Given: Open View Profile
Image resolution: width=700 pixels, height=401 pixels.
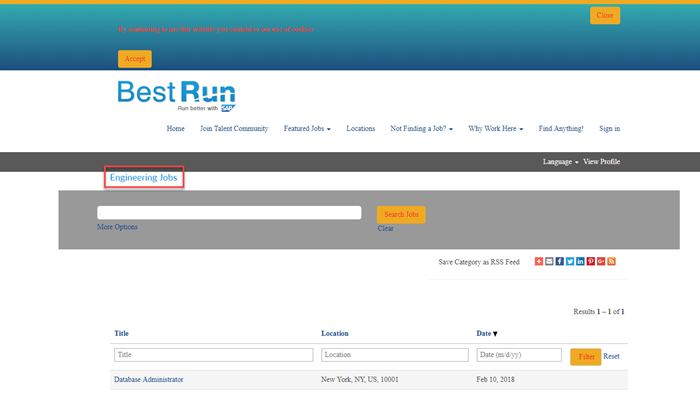Looking at the screenshot, I should pyautogui.click(x=601, y=162).
